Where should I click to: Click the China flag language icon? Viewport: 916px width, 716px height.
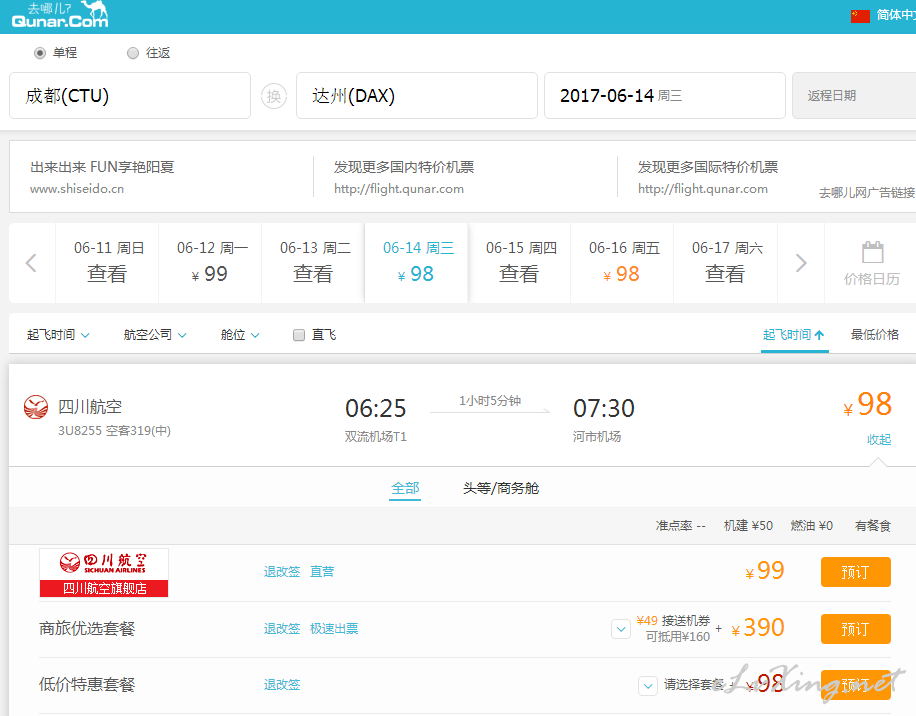[x=860, y=16]
